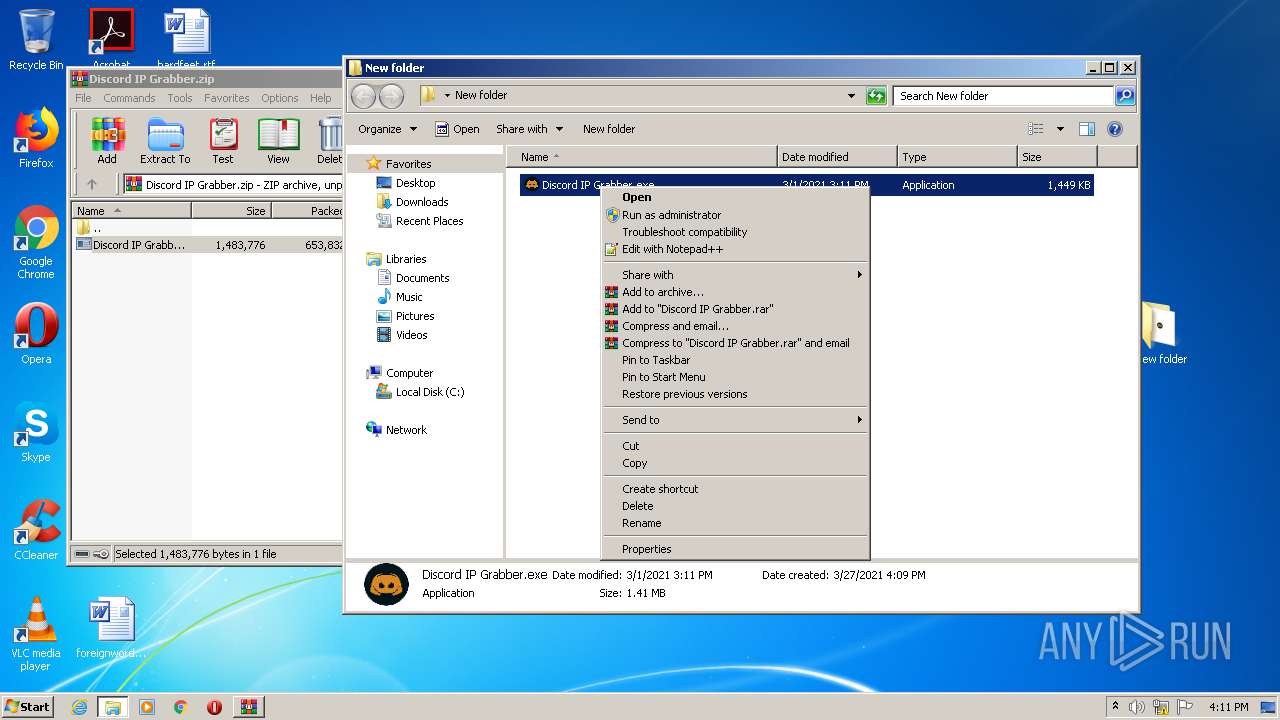Open the Firefox desktop shortcut
1280x720 pixels.
[36, 138]
